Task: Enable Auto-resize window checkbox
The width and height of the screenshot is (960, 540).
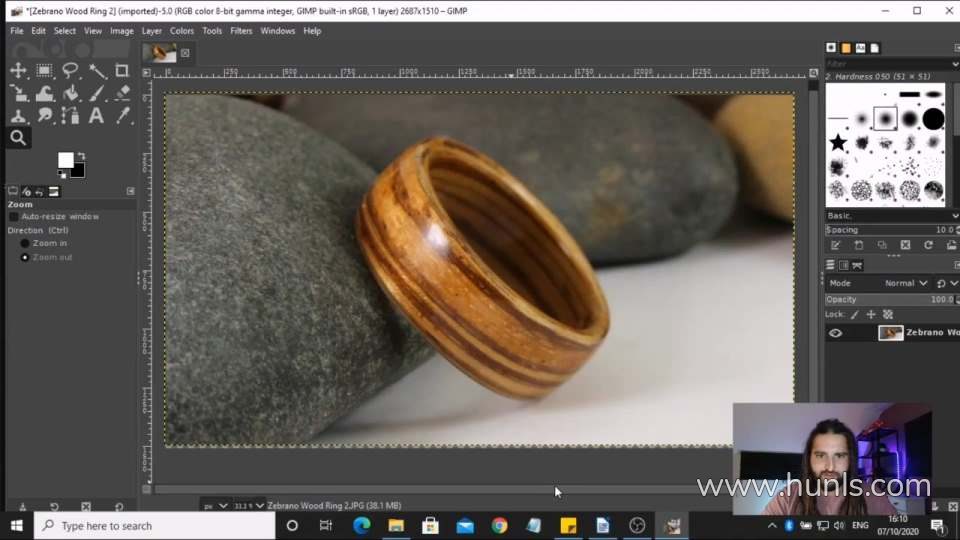Action: pyautogui.click(x=14, y=217)
